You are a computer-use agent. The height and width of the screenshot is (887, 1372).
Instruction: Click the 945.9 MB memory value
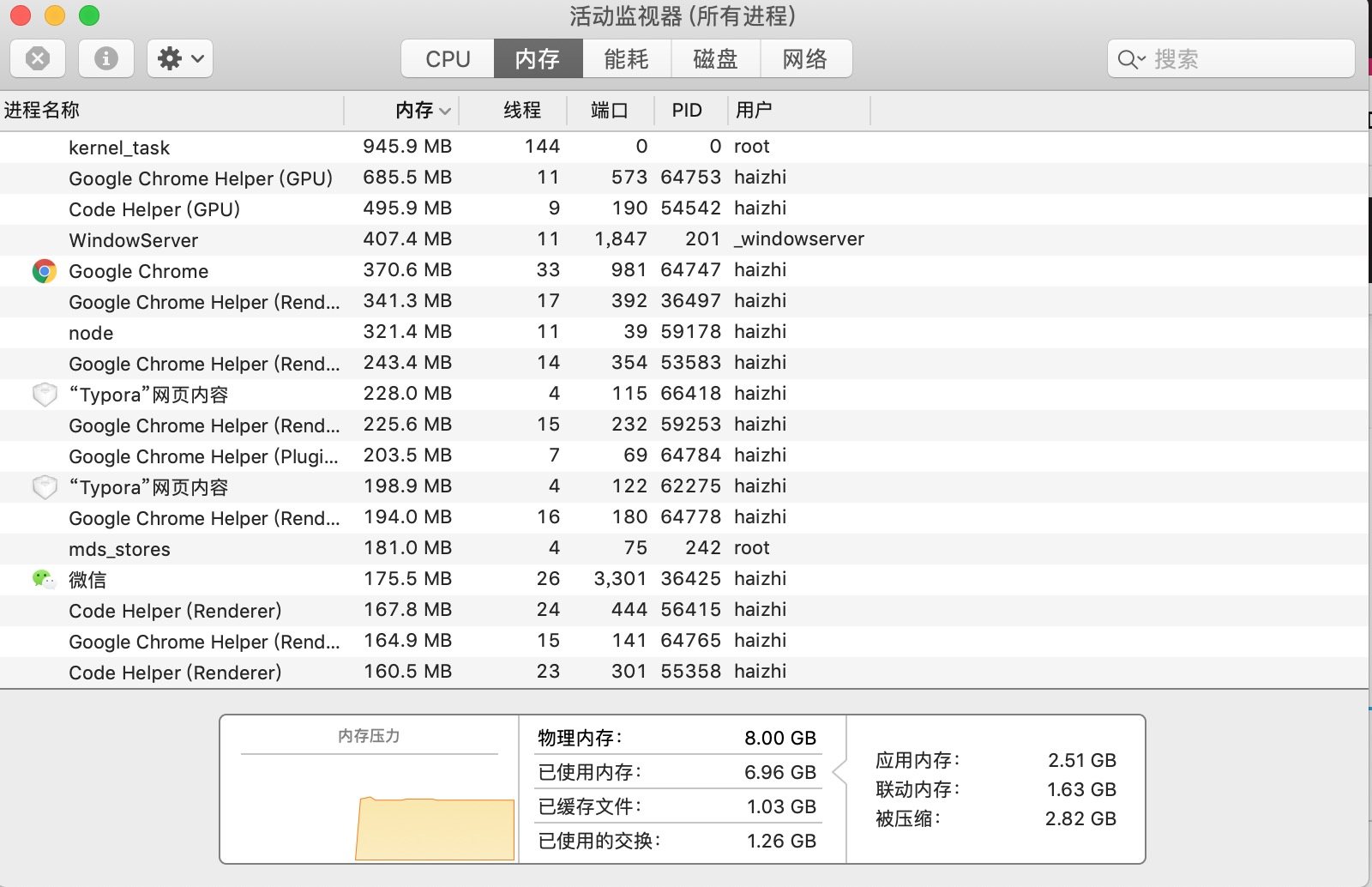[x=407, y=147]
